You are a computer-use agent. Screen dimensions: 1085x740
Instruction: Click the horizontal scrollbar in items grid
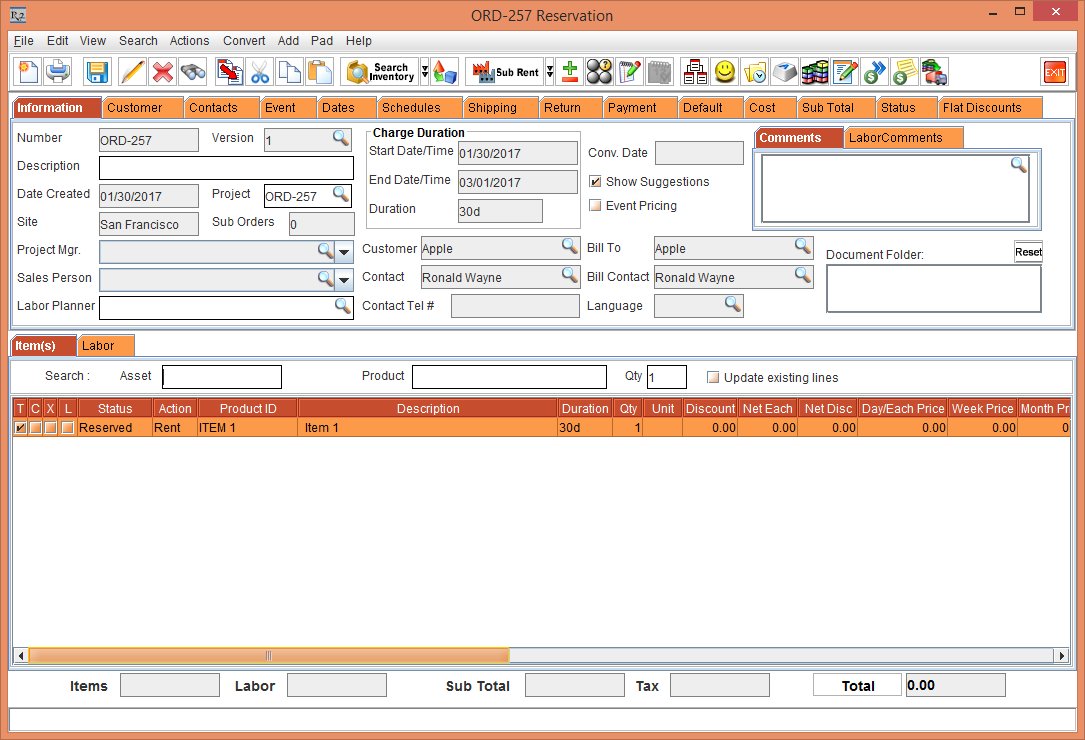(268, 656)
